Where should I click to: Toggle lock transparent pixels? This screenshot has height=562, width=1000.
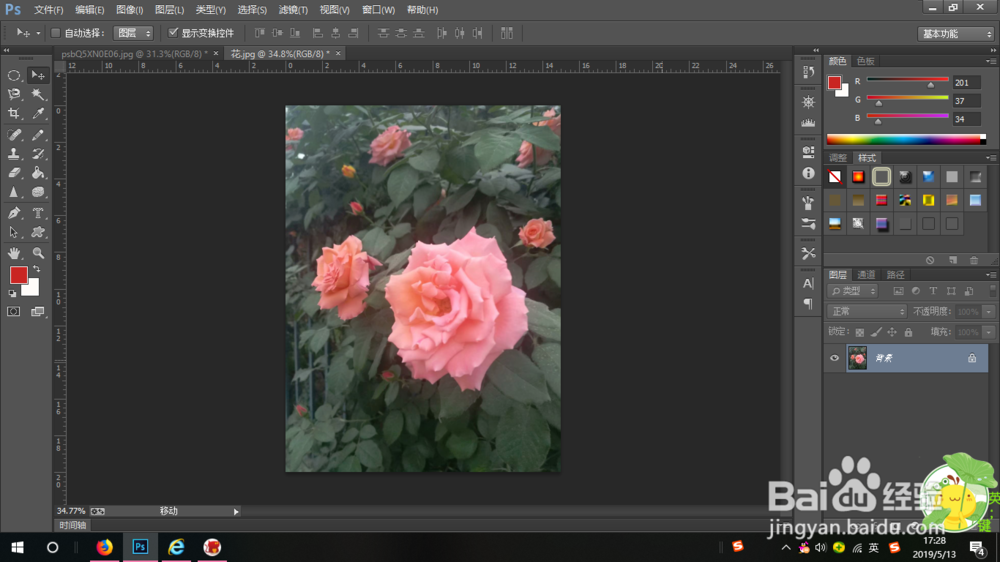(860, 332)
